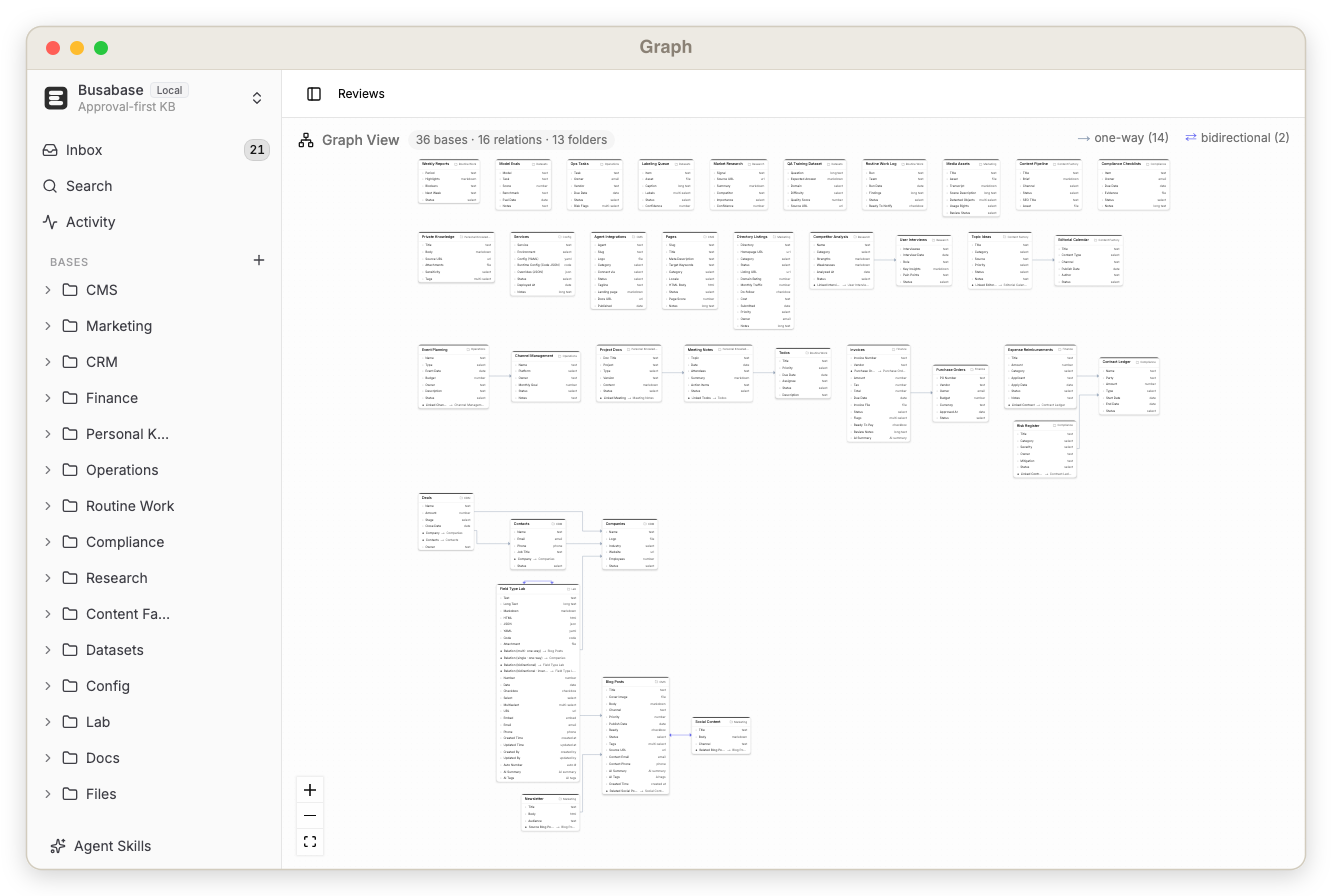The image size is (1332, 896).
Task: Select the Deals graph node
Action: [445, 522]
